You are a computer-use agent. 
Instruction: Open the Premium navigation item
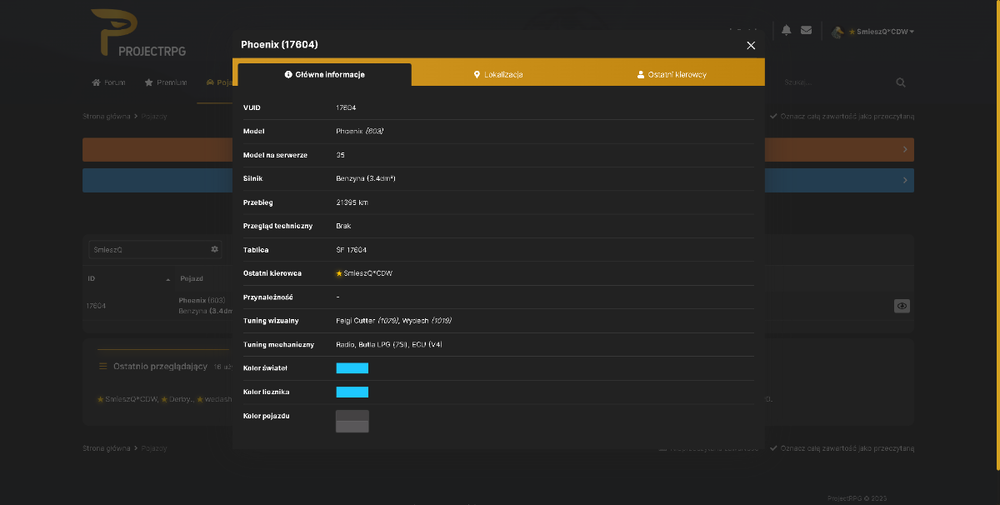tap(166, 82)
